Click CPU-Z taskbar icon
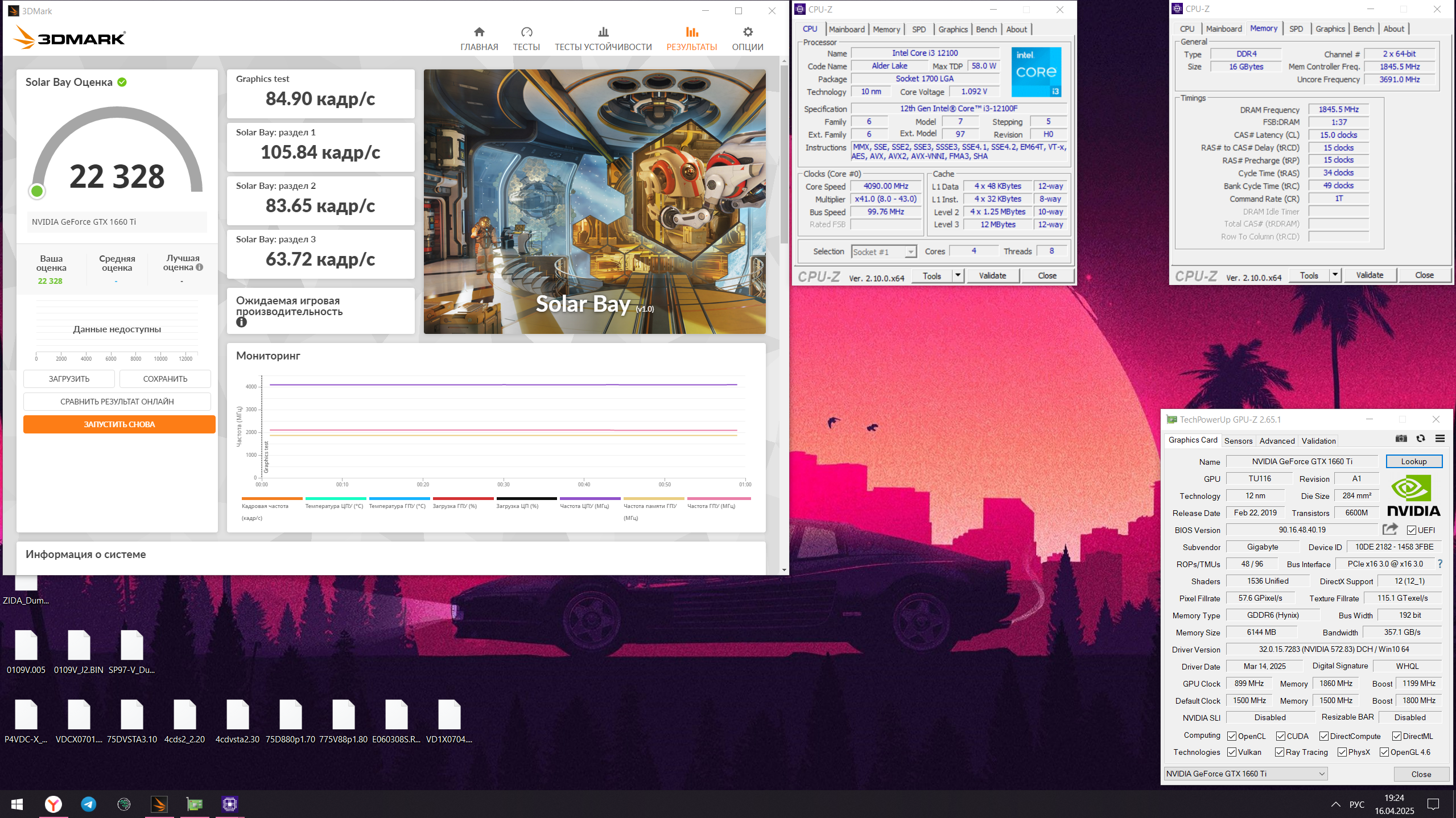This screenshot has height=818, width=1456. pyautogui.click(x=230, y=804)
